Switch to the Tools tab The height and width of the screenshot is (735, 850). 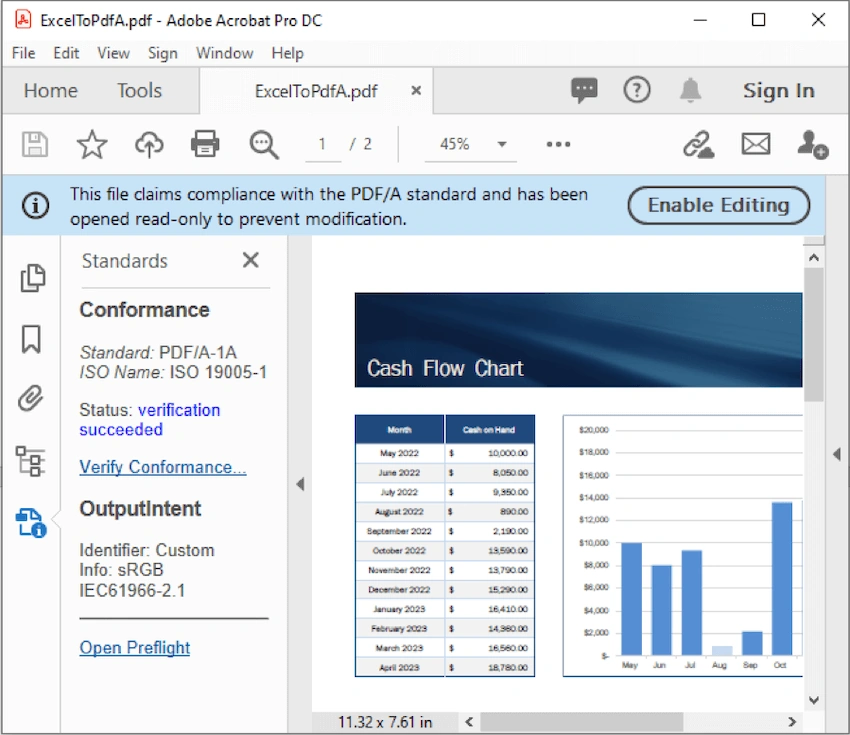[139, 91]
